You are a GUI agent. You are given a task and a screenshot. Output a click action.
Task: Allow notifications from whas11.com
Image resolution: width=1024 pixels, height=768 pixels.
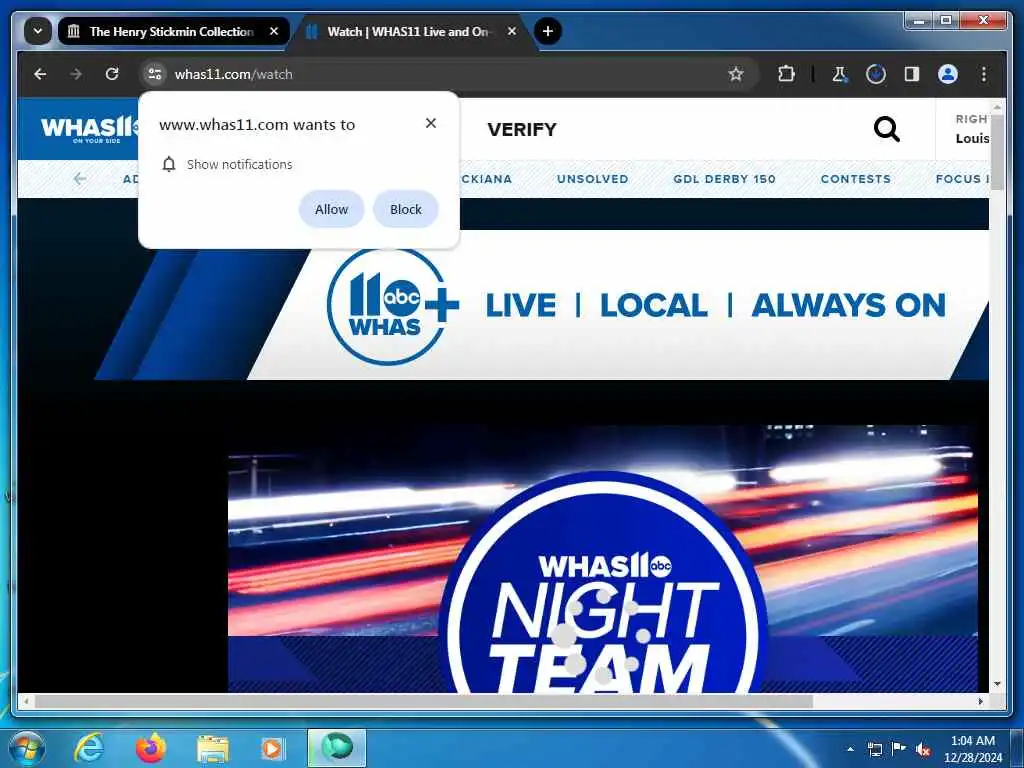click(x=331, y=209)
